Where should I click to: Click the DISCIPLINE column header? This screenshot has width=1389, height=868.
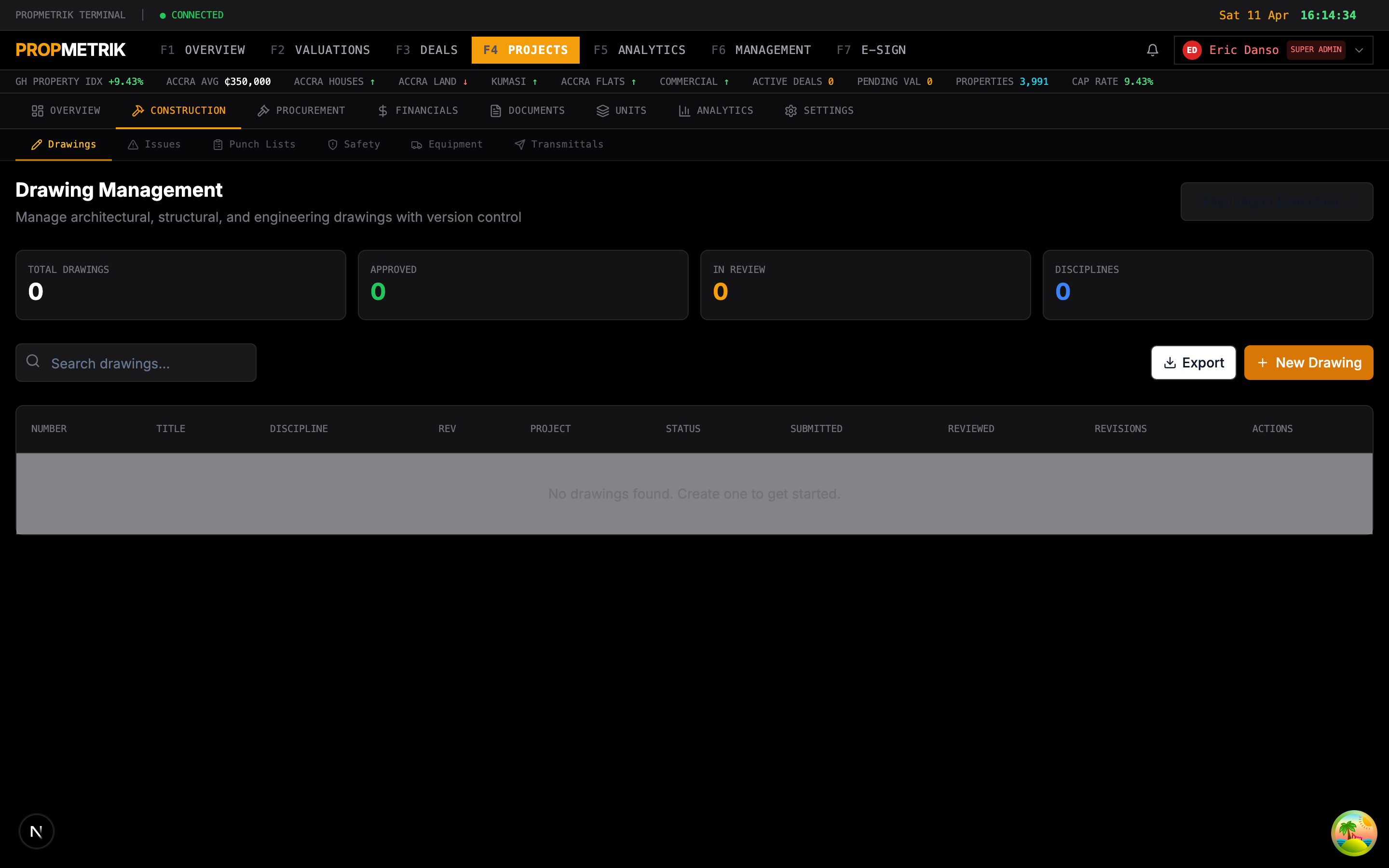299,429
